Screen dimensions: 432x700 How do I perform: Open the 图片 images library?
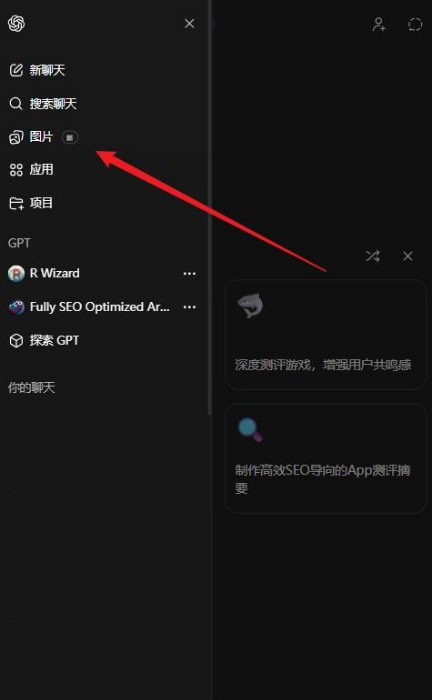pyautogui.click(x=41, y=137)
